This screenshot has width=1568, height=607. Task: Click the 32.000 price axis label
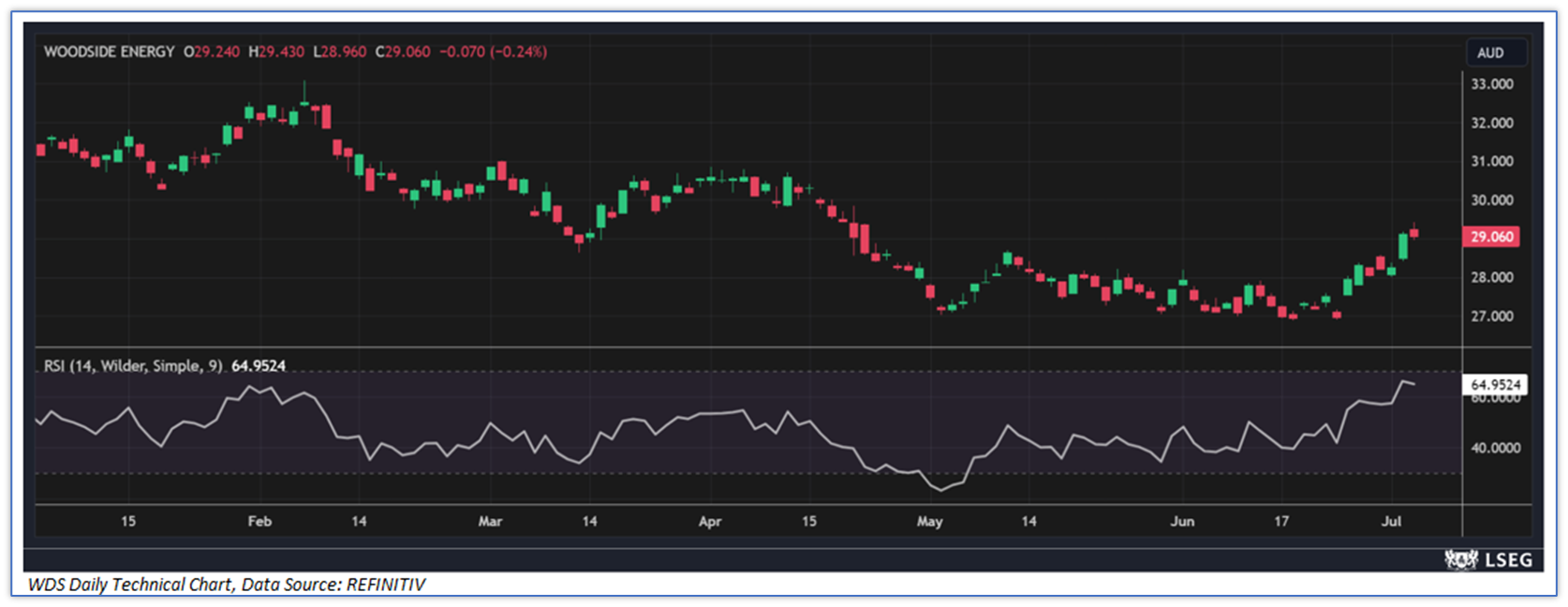1492,123
